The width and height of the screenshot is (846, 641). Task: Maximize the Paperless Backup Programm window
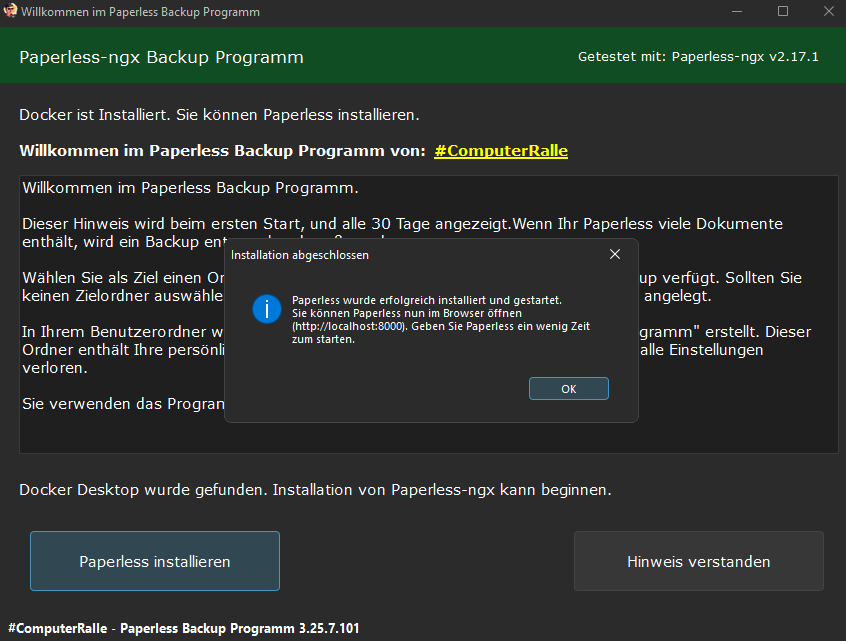pyautogui.click(x=783, y=12)
